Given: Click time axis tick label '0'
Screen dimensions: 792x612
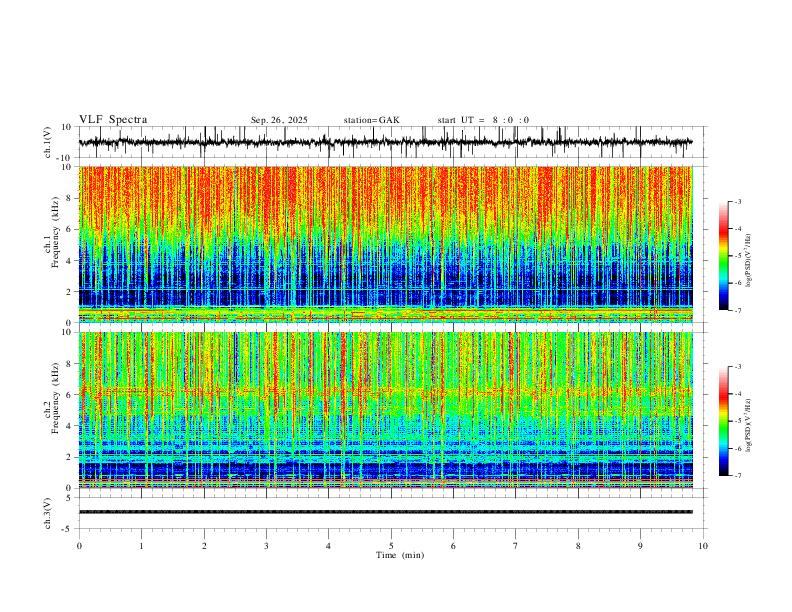Looking at the screenshot, I should [x=79, y=546].
